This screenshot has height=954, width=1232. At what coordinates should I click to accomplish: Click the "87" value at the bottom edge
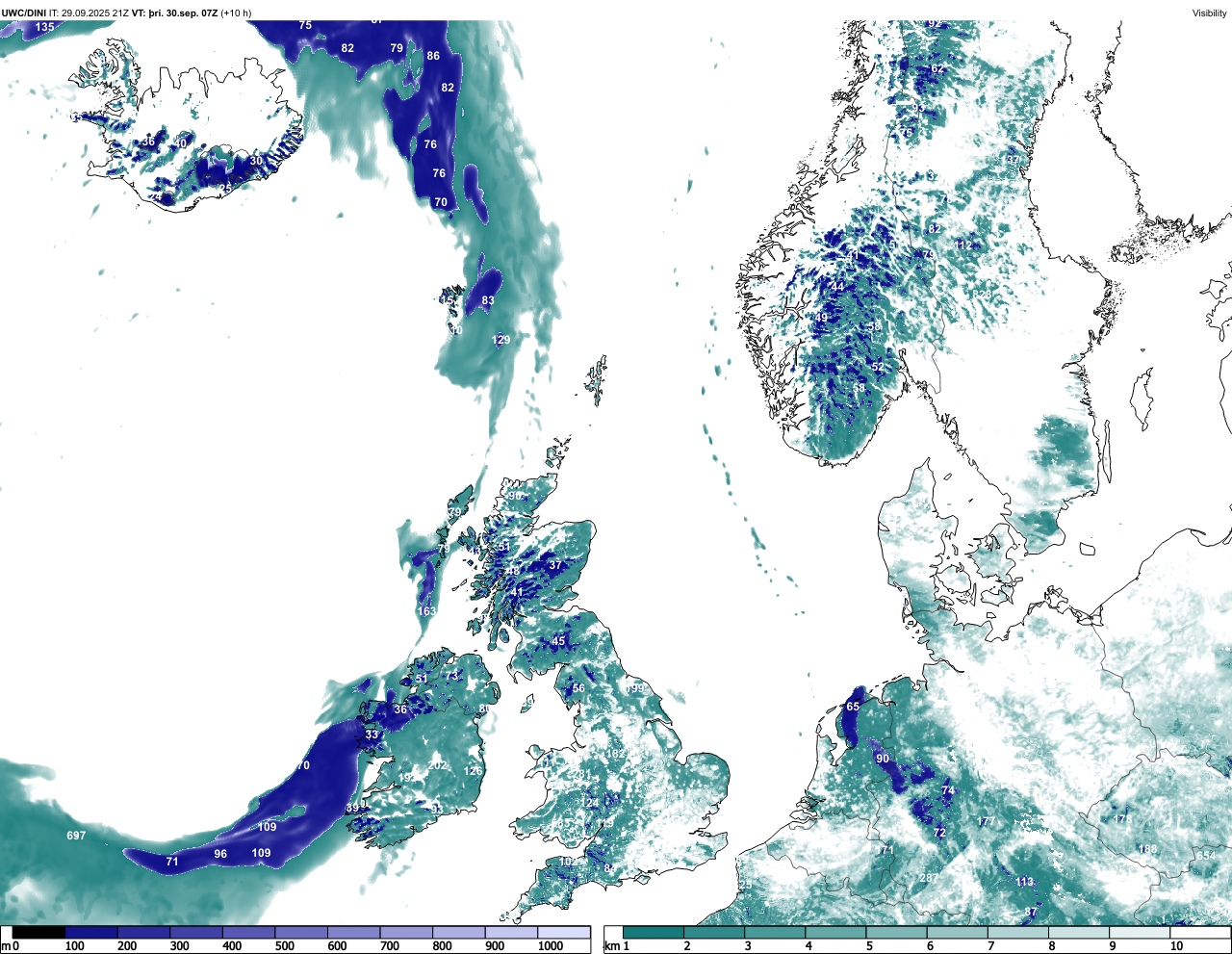coord(1031,912)
